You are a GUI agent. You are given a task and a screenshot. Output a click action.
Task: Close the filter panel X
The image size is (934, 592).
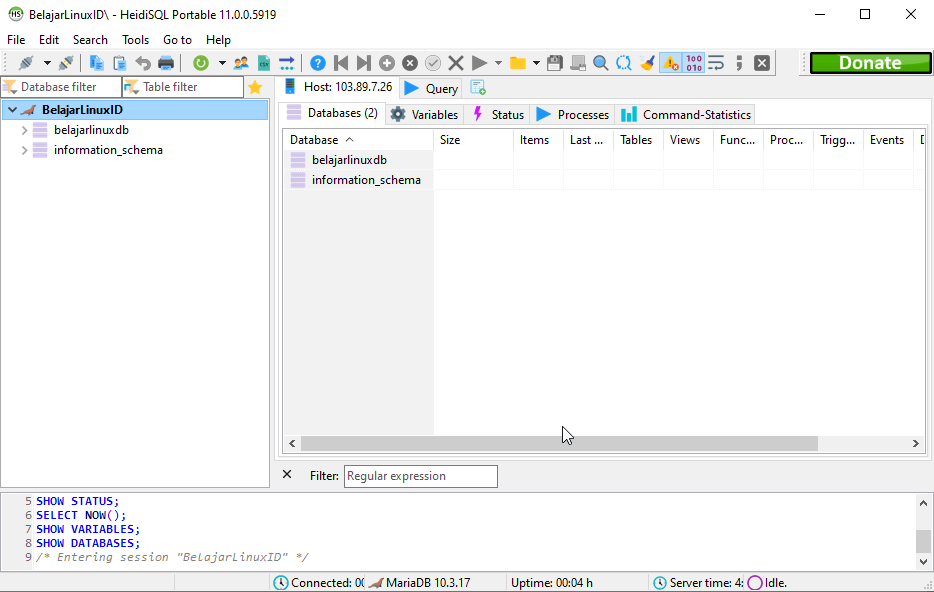coord(287,475)
